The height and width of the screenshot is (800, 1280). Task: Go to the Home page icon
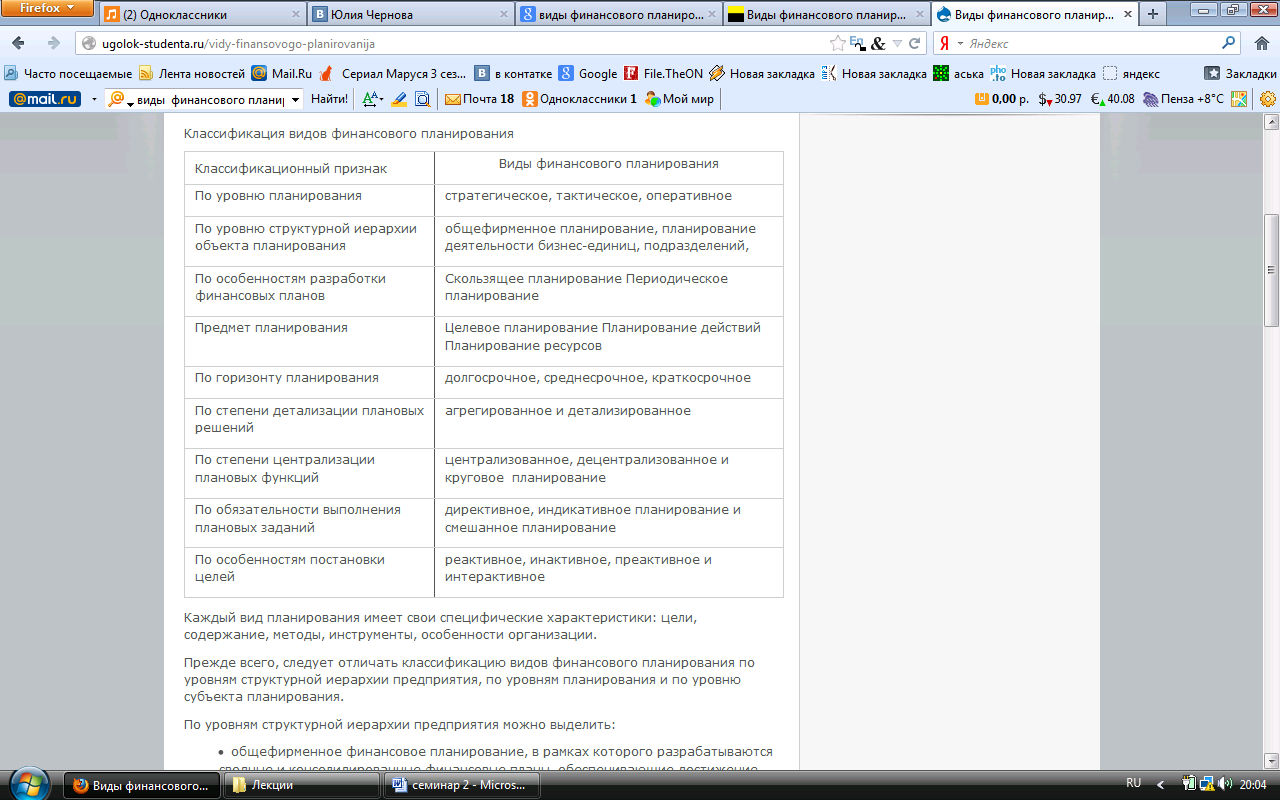1262,44
